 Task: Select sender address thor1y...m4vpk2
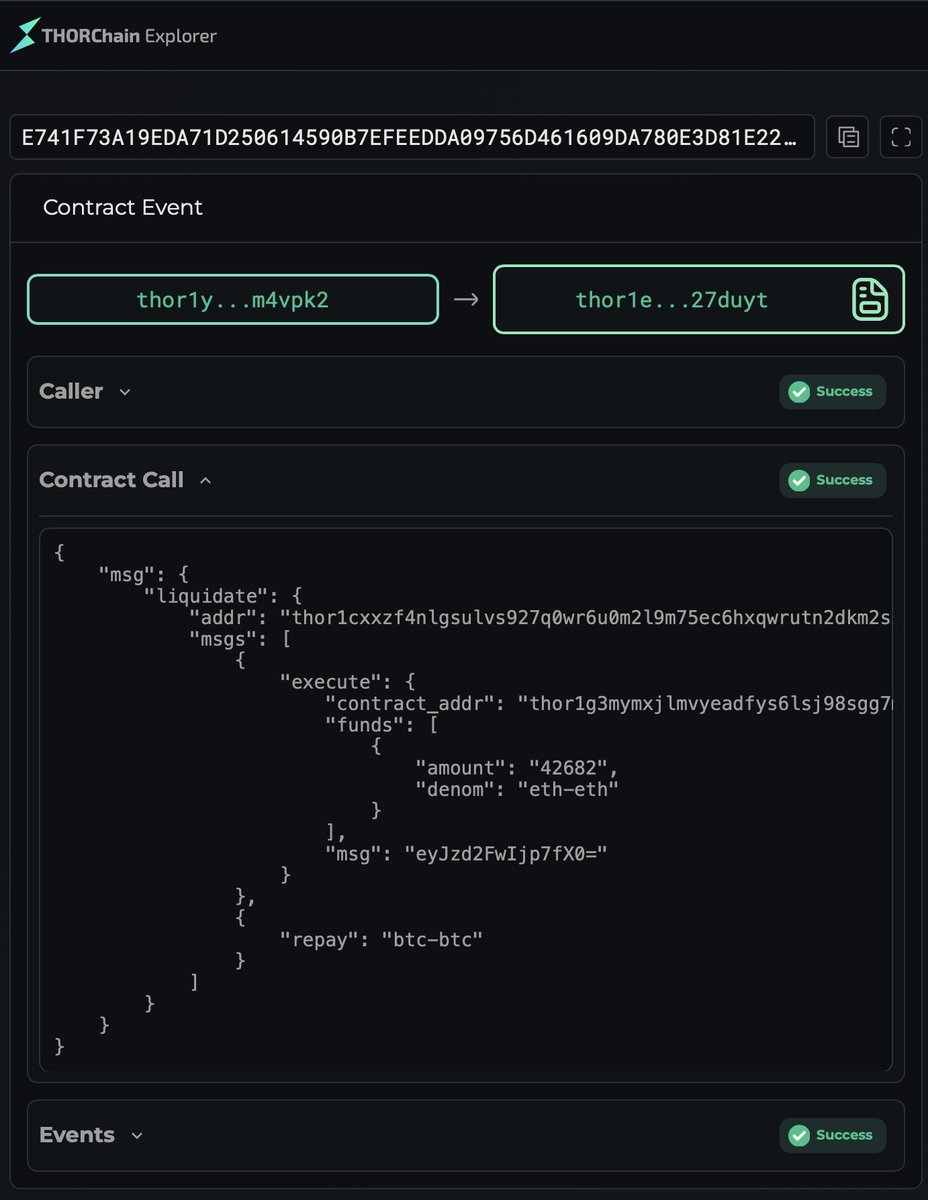(x=232, y=299)
